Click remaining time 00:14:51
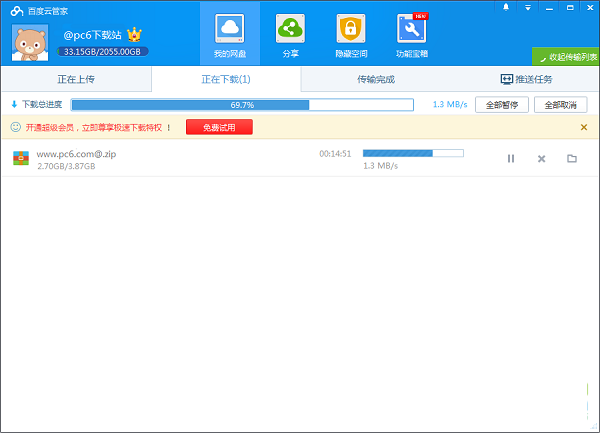The height and width of the screenshot is (433, 600). 335,154
